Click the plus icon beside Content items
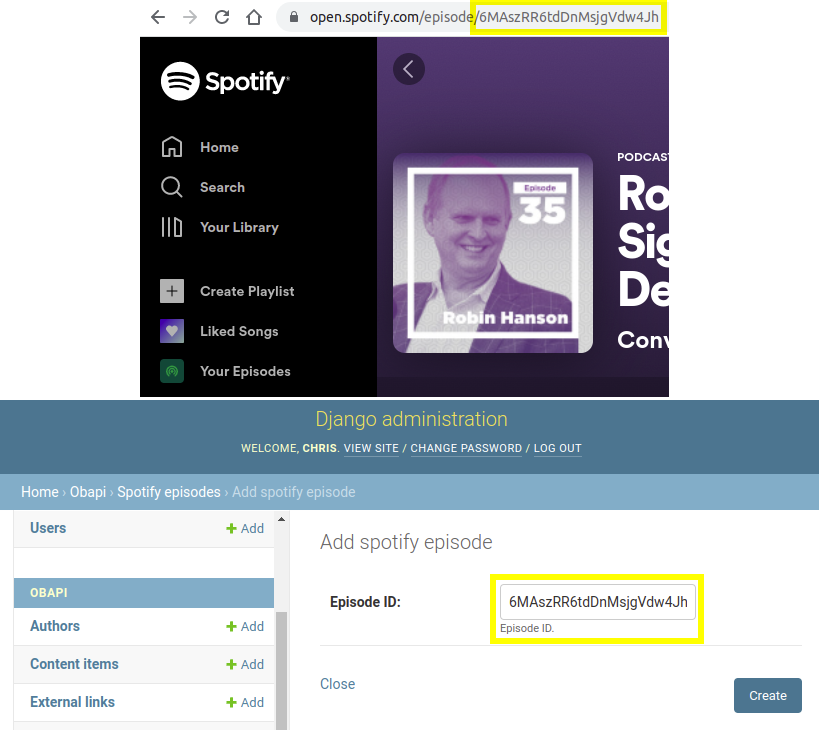Viewport: 819px width, 730px height. (x=231, y=664)
